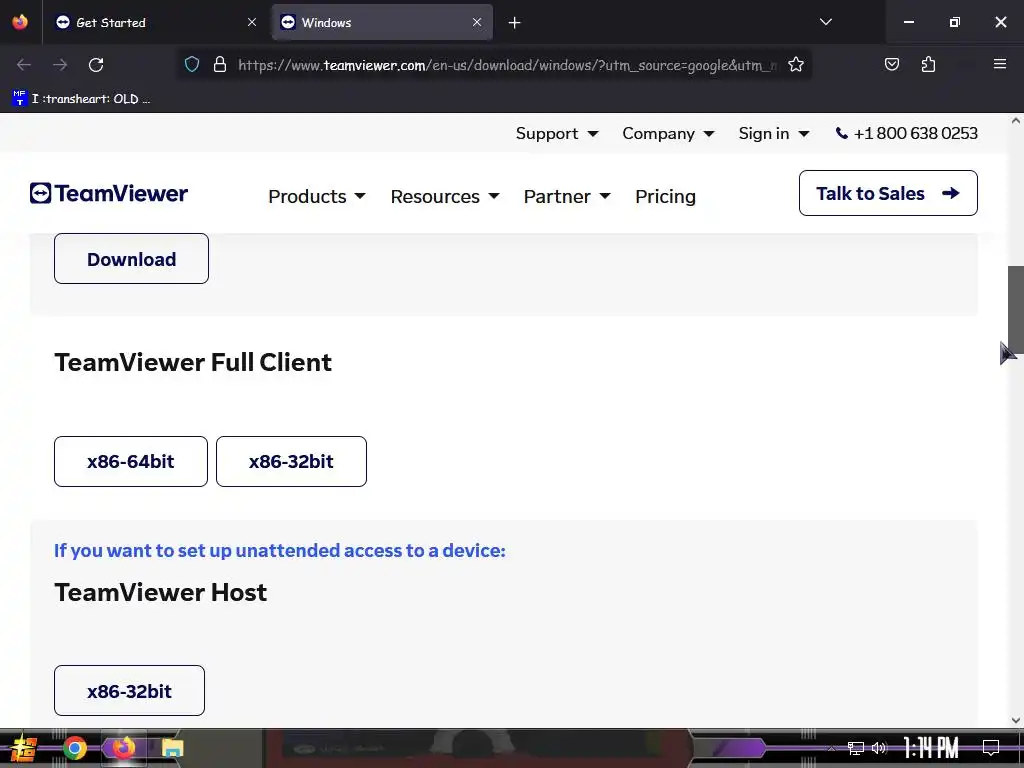Go forward using the forward arrow

point(60,65)
